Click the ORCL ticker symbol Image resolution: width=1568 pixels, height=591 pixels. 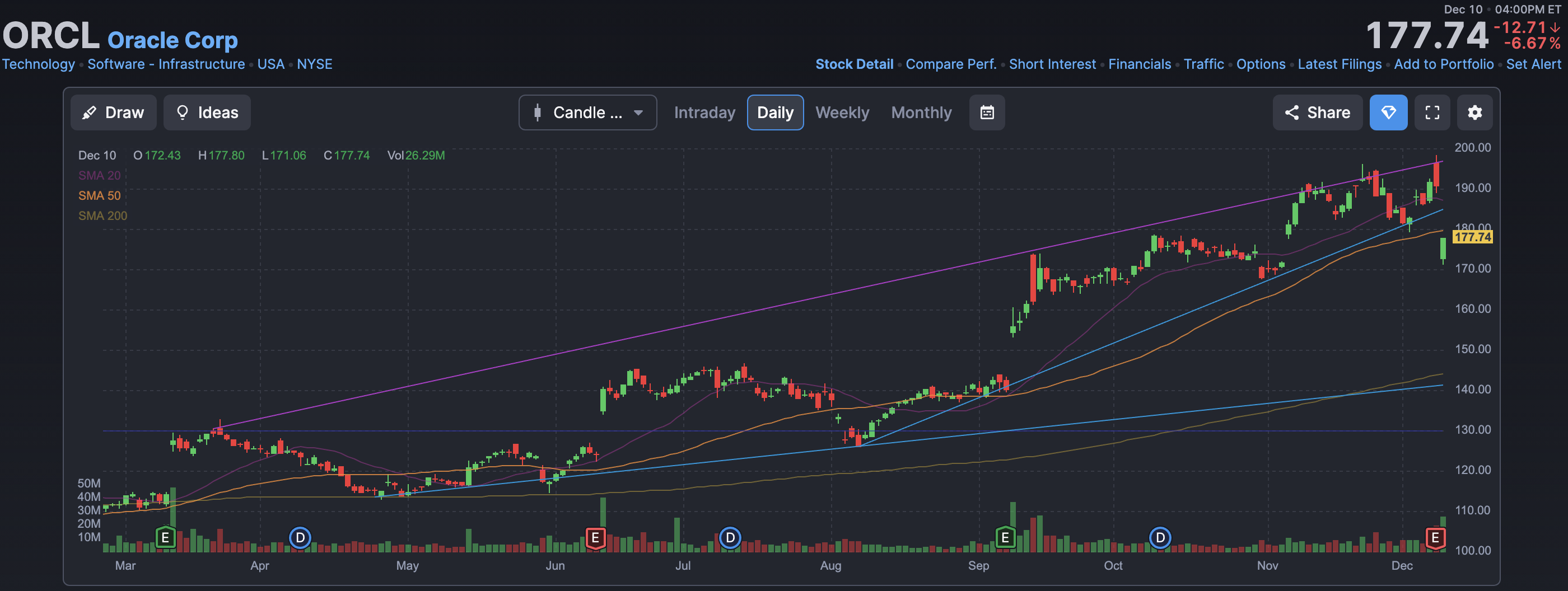tap(51, 35)
